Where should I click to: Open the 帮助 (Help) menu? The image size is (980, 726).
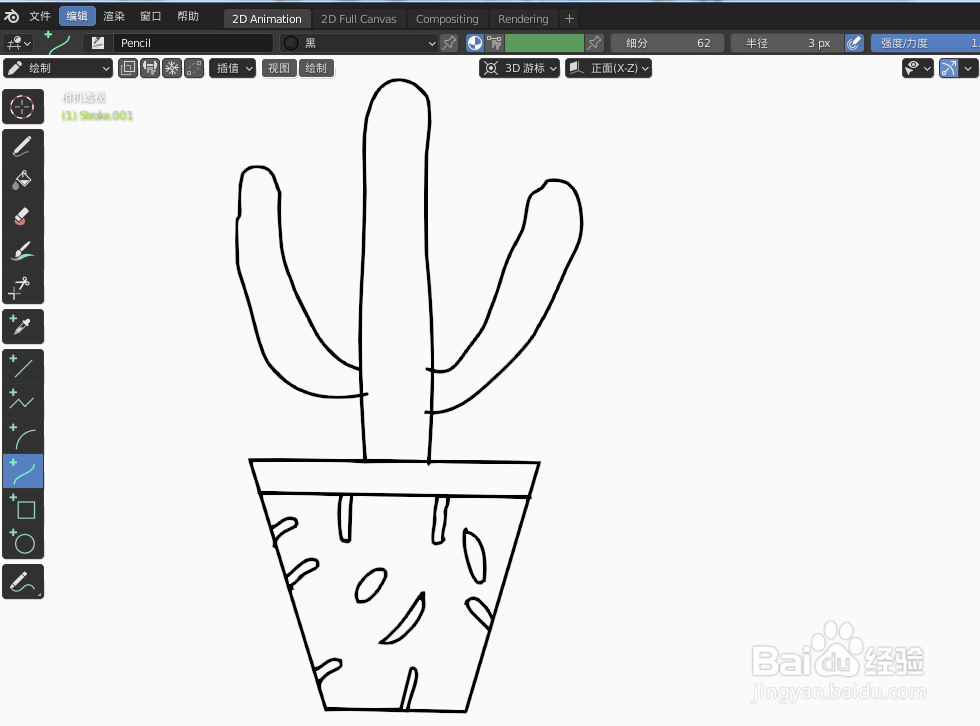188,16
